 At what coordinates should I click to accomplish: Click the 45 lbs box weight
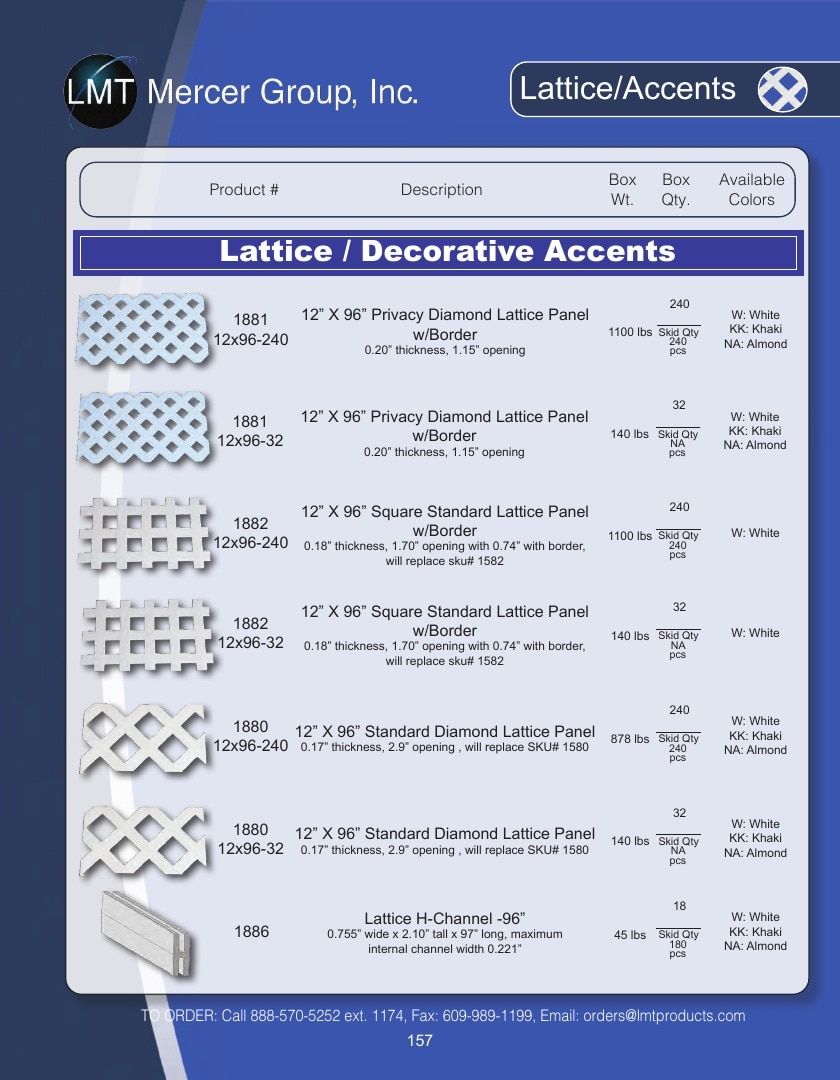629,935
